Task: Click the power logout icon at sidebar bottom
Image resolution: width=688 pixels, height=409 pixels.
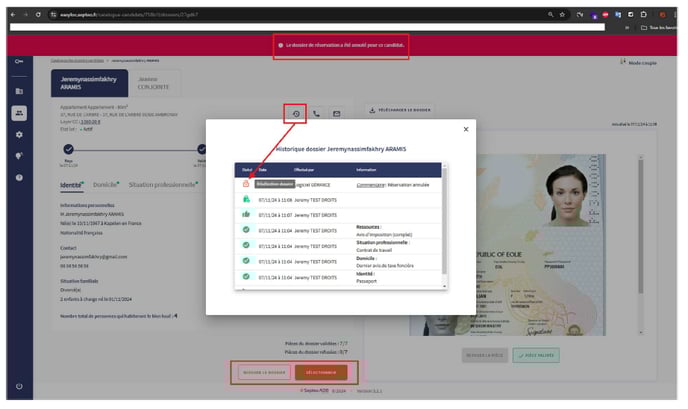Action: 19,386
